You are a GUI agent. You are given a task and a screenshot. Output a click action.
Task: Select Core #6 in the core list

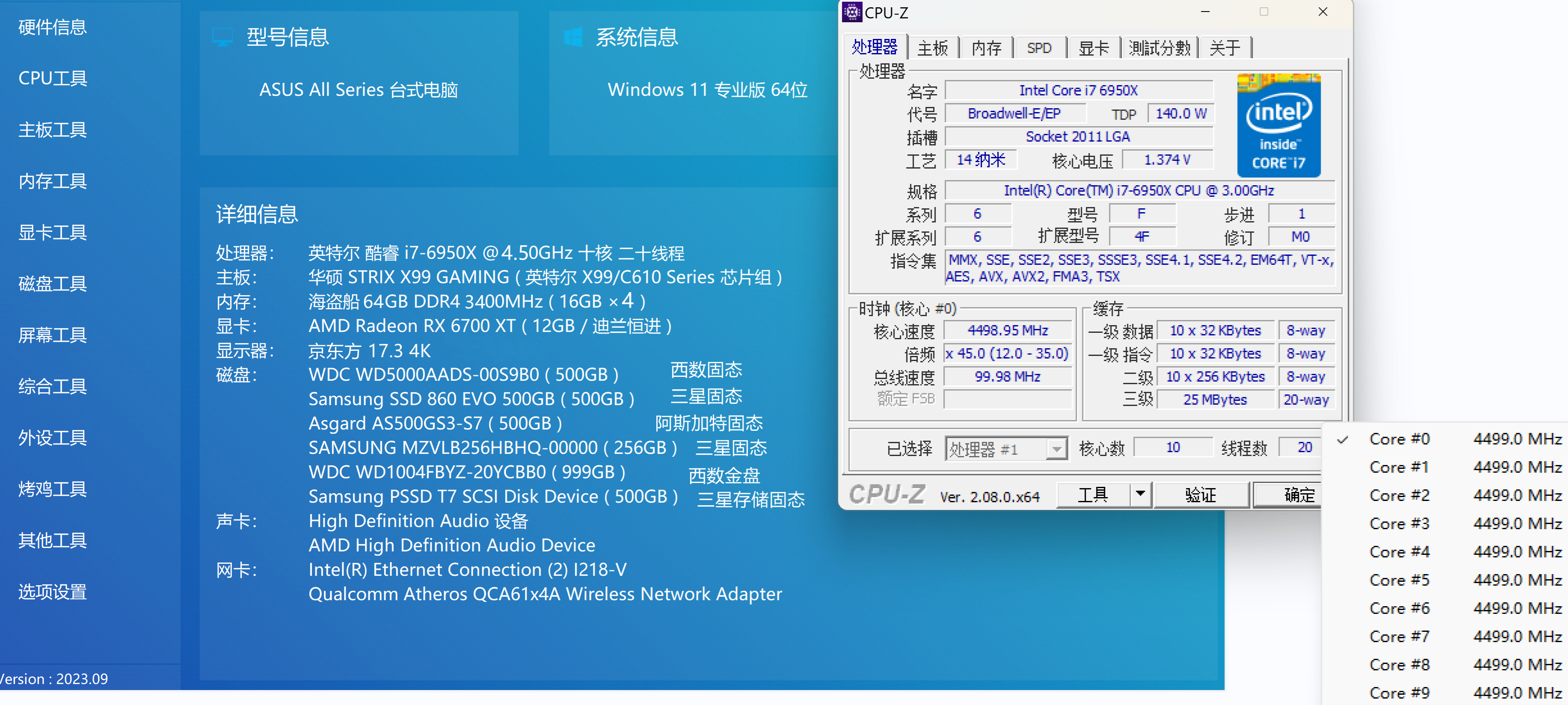coord(1446,607)
